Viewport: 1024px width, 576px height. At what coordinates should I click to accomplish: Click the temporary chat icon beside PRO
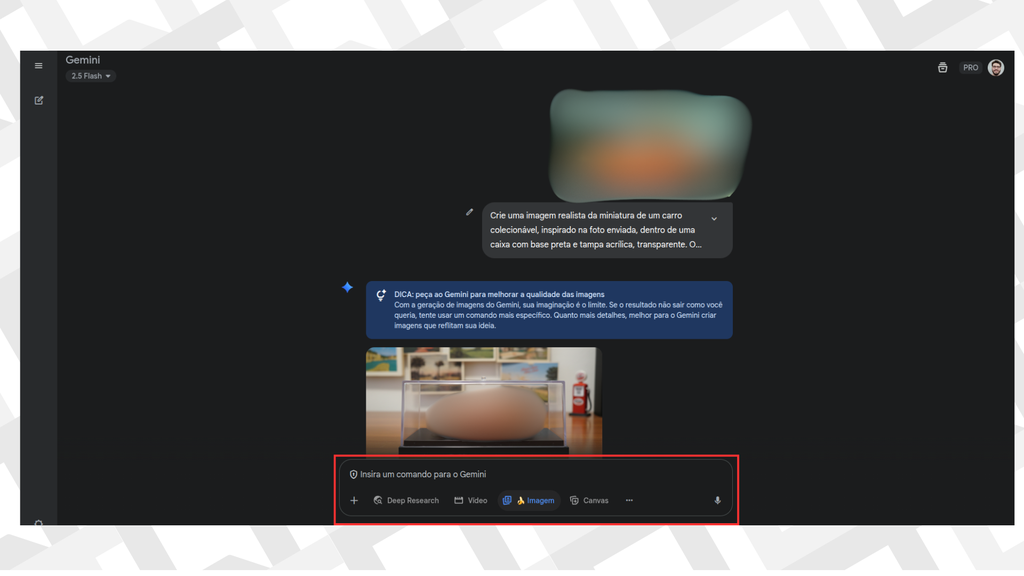click(942, 68)
